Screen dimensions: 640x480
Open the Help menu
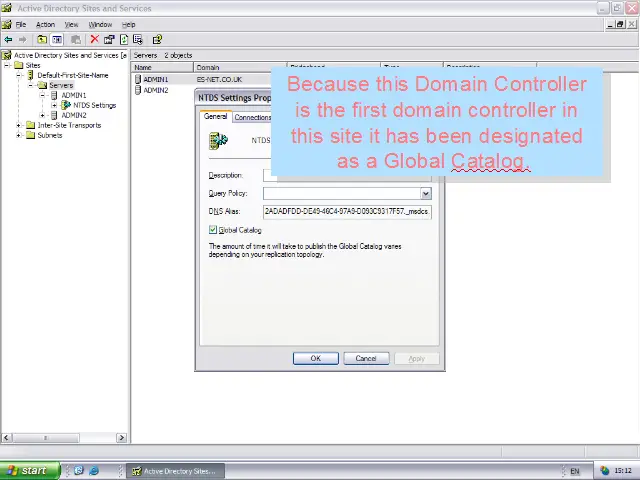coord(129,24)
